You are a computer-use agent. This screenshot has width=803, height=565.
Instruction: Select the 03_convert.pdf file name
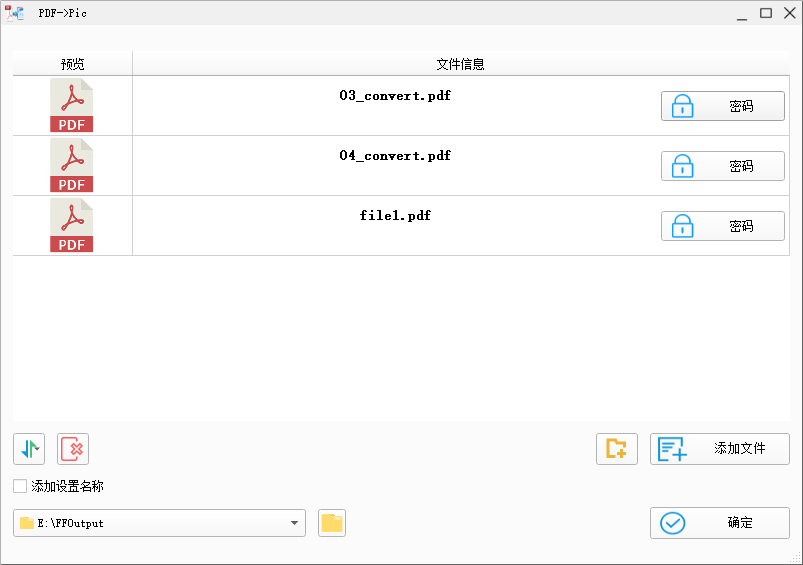[x=395, y=96]
